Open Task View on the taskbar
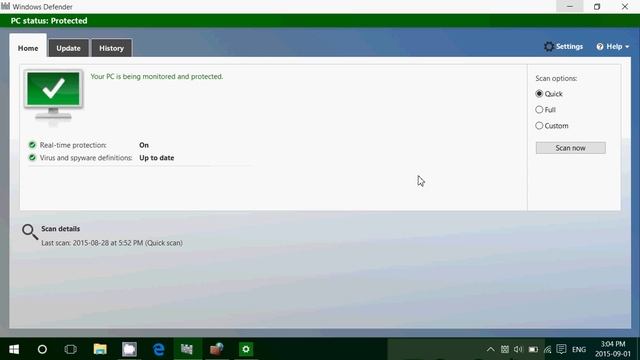This screenshot has width=640, height=360. pos(71,349)
